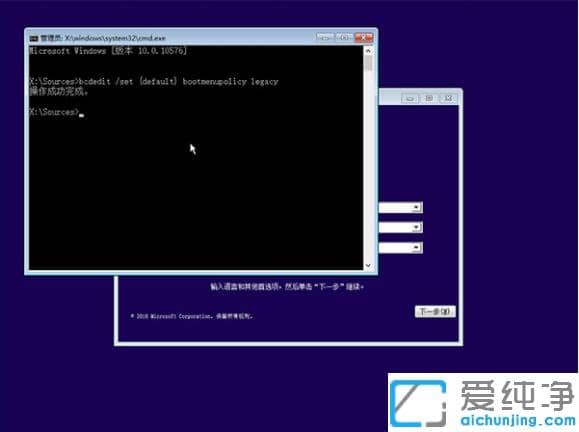Click the Microsoft Windows version line
The height and width of the screenshot is (432, 579).
(108, 51)
